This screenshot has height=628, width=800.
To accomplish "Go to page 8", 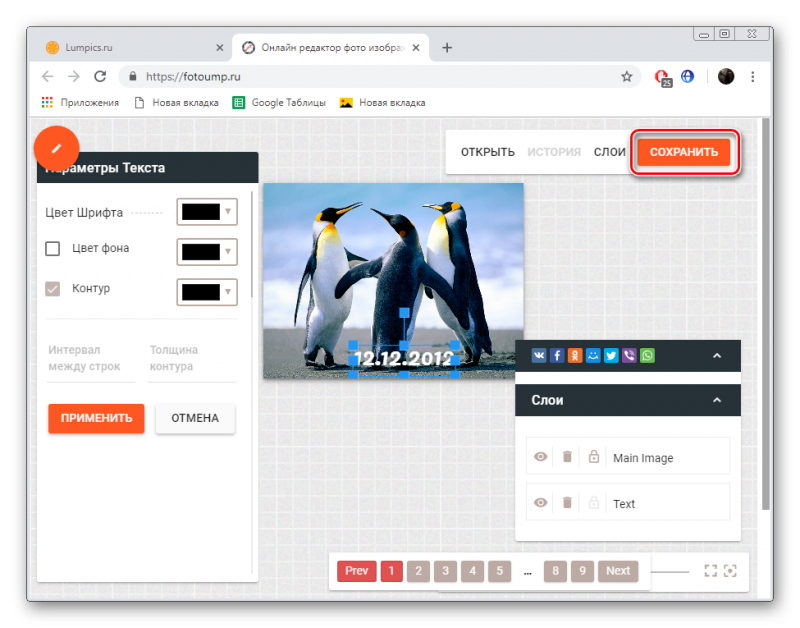I will [x=555, y=571].
